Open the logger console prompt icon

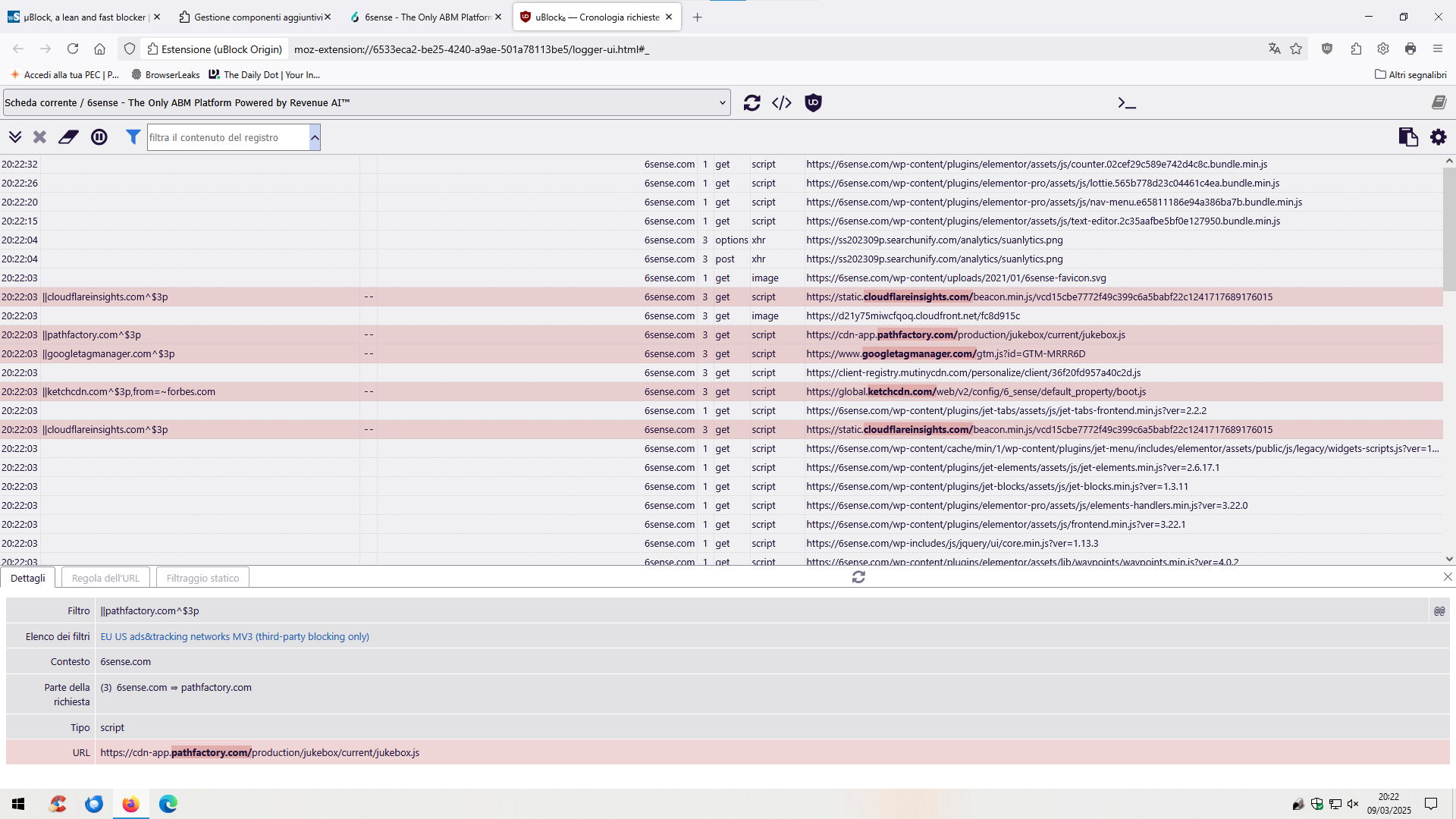(x=1127, y=103)
